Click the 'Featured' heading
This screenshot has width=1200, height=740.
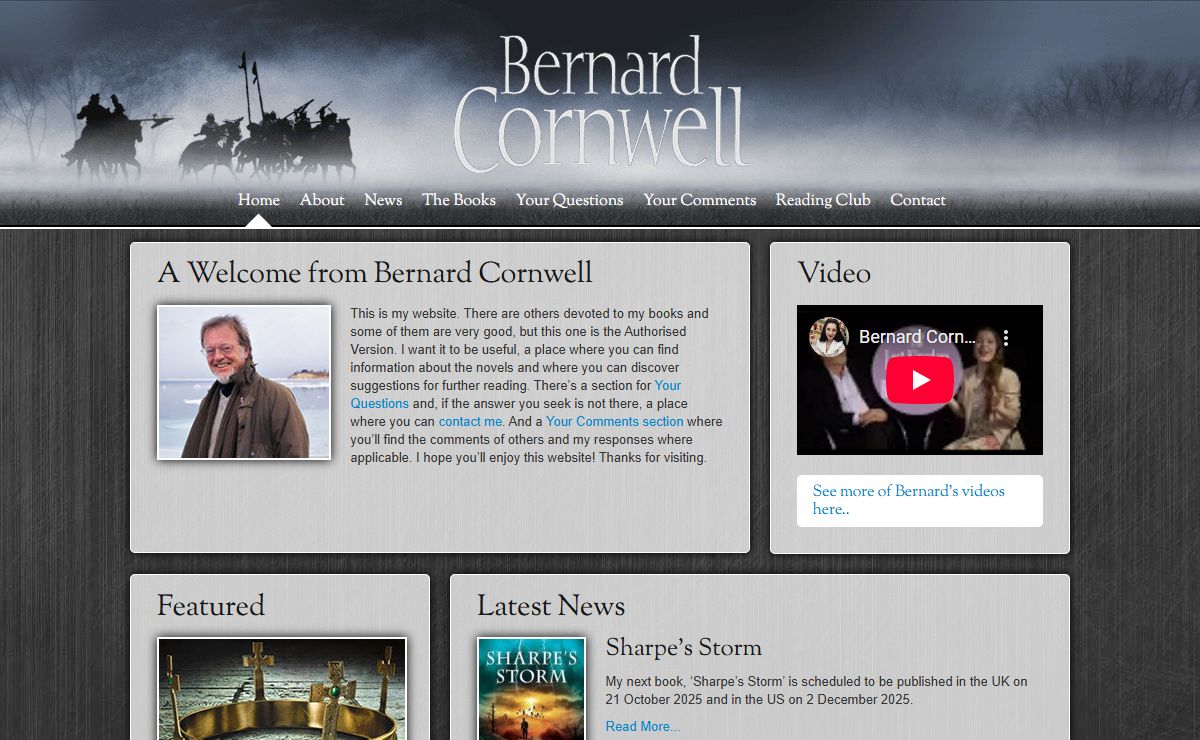[x=211, y=606]
